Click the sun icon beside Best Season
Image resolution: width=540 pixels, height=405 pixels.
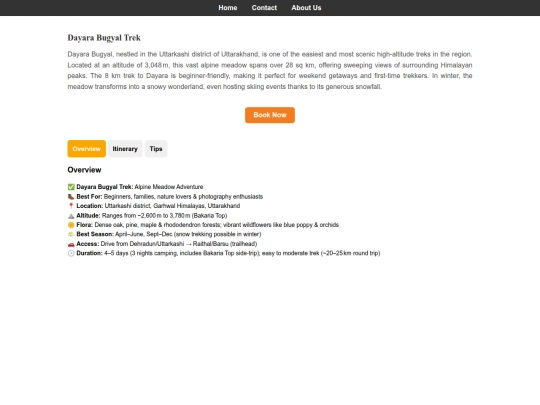[71, 234]
